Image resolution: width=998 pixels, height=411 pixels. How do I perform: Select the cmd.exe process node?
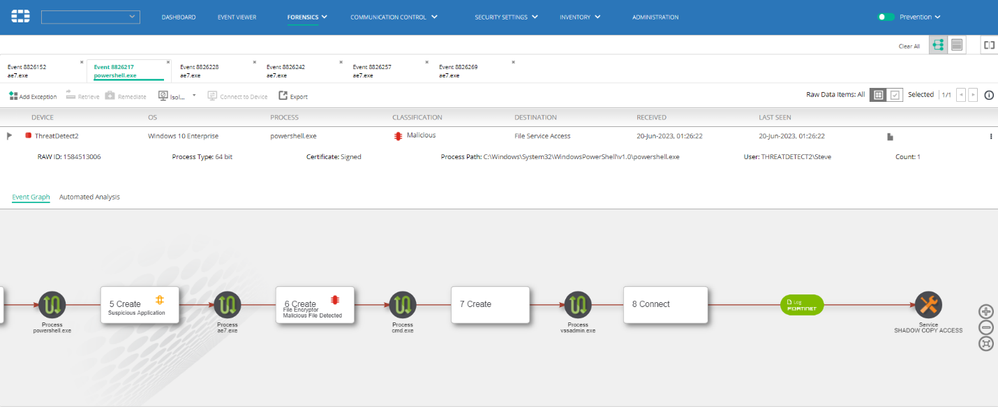pos(402,305)
